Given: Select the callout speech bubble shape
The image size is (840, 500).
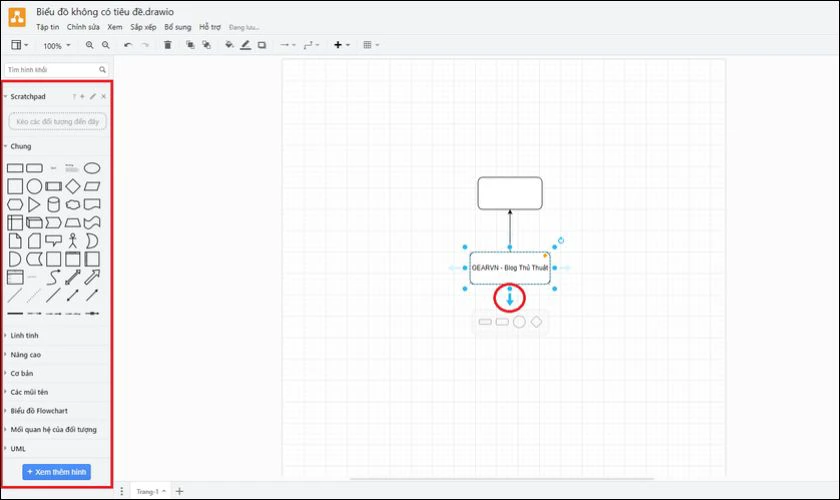Looking at the screenshot, I should (x=54, y=241).
